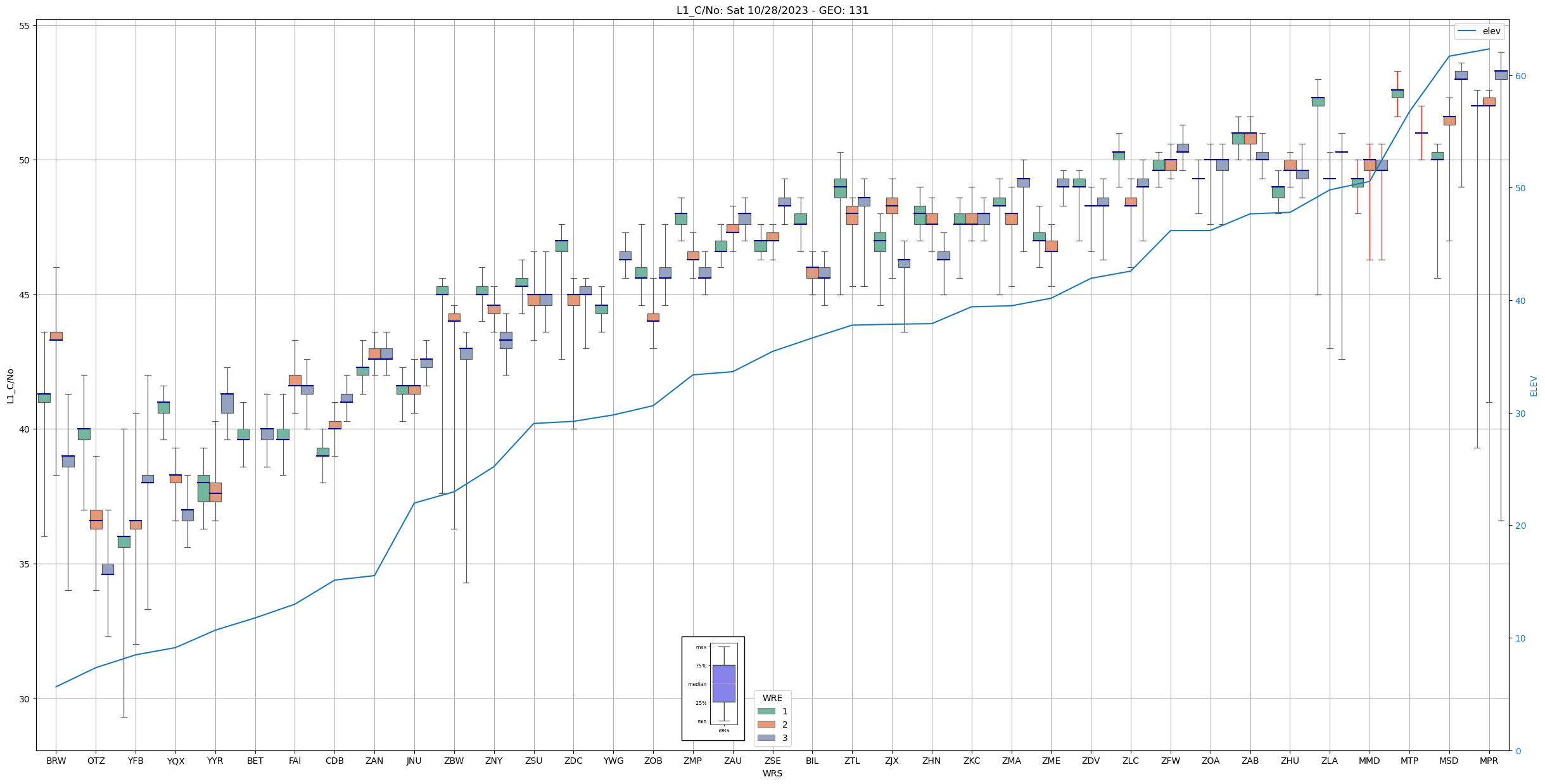This screenshot has width=1545, height=784.
Task: Click the ZDV station tick label
Action: pyautogui.click(x=1091, y=761)
